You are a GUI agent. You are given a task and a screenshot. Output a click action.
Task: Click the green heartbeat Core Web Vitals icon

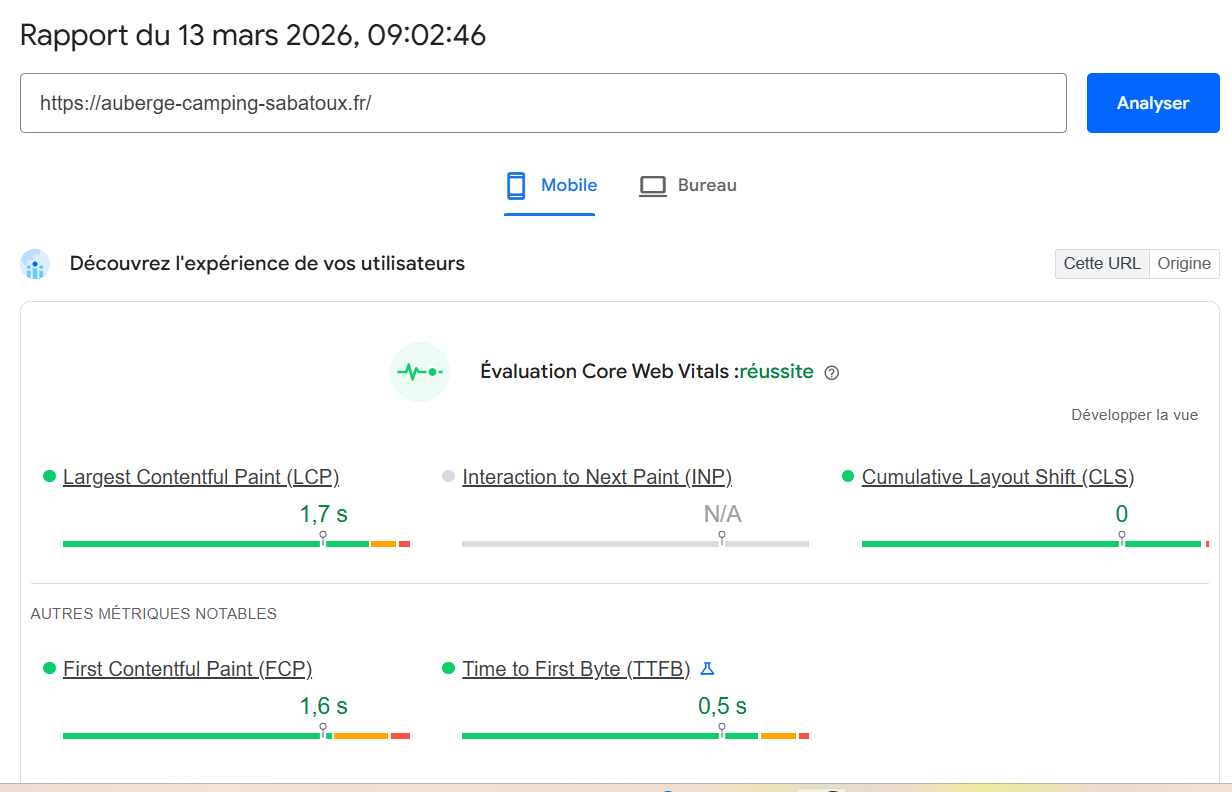[420, 371]
